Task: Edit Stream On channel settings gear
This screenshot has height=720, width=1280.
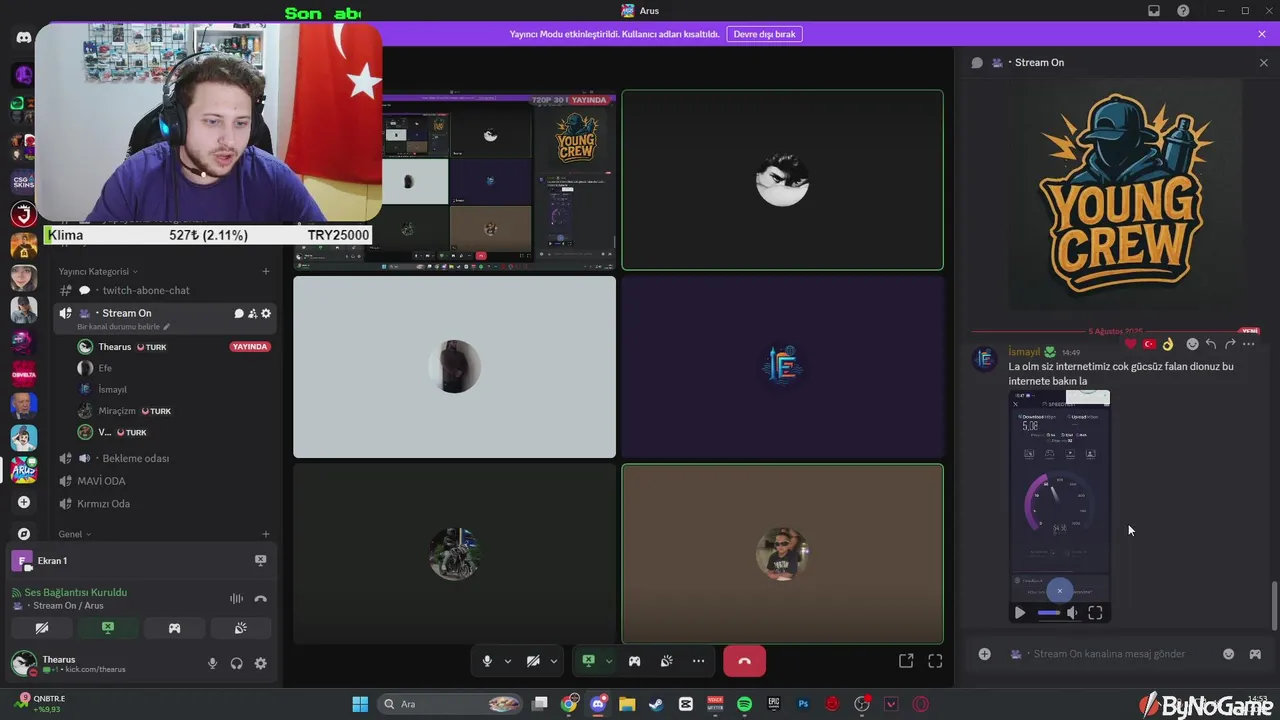Action: [265, 313]
